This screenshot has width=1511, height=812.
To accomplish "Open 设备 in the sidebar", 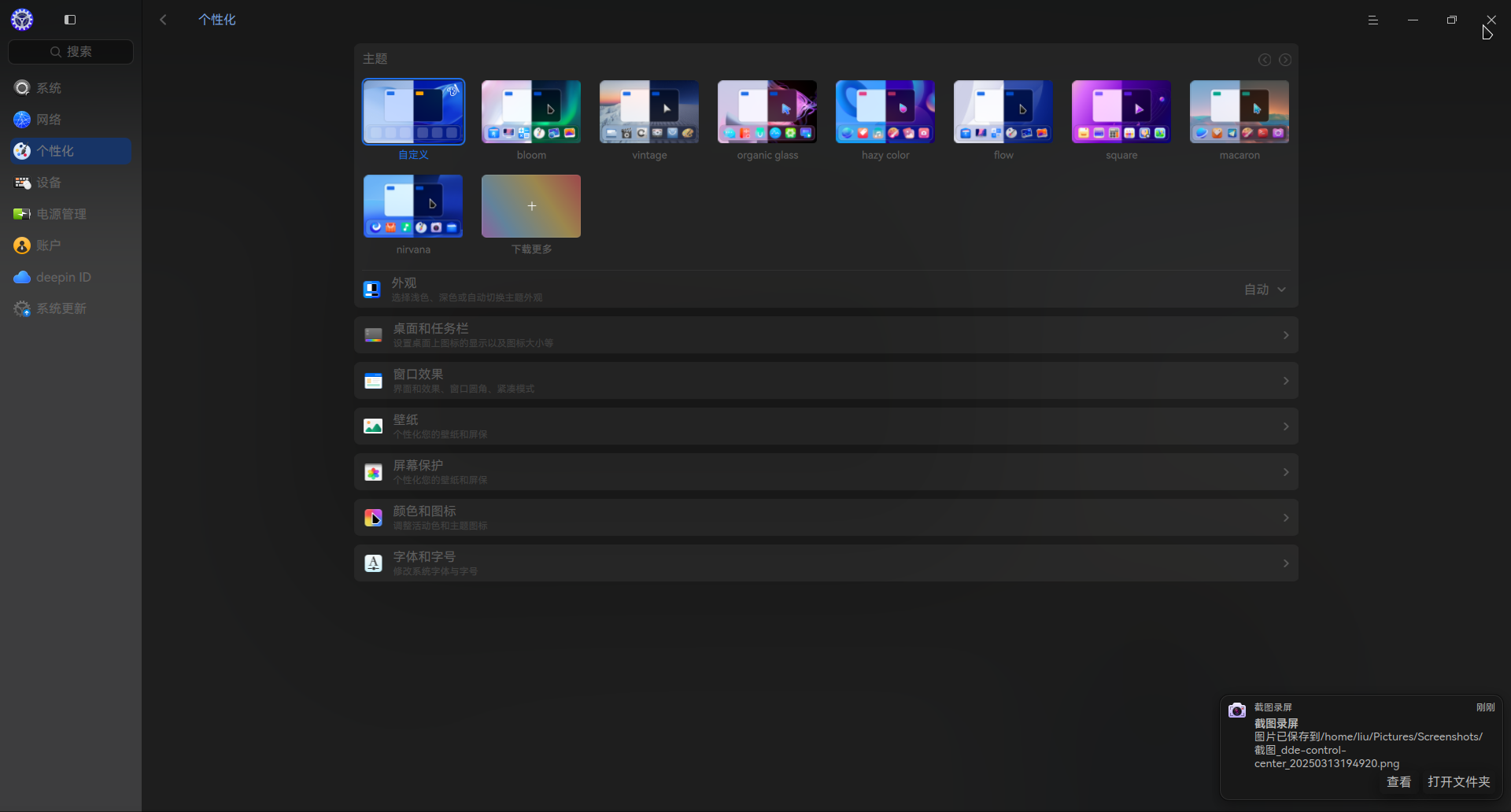I will point(71,183).
